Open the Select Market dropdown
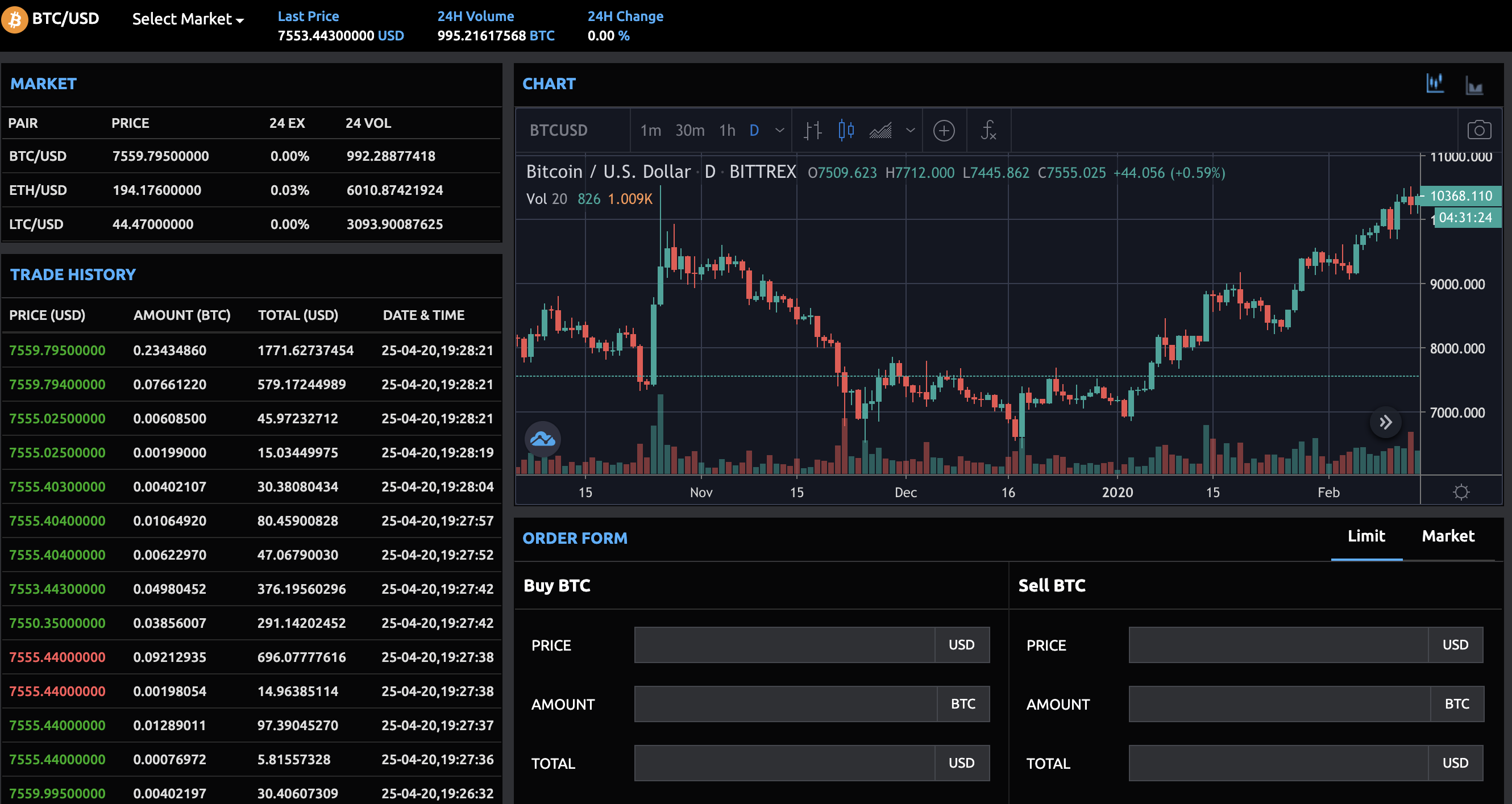1512x804 pixels. tap(188, 19)
